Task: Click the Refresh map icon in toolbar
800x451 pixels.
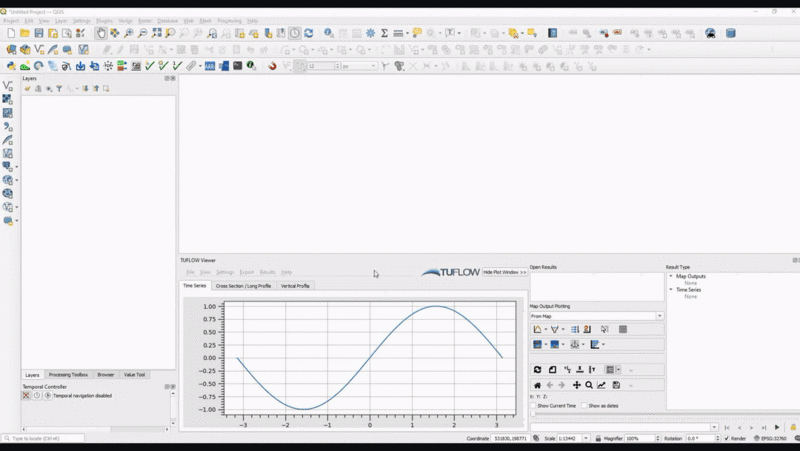Action: coord(308,33)
